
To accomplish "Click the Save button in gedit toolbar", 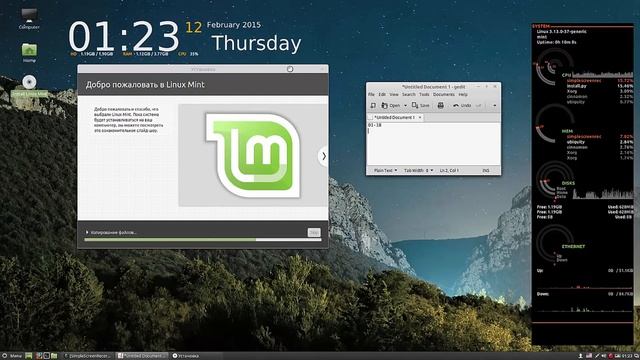I will tap(420, 105).
